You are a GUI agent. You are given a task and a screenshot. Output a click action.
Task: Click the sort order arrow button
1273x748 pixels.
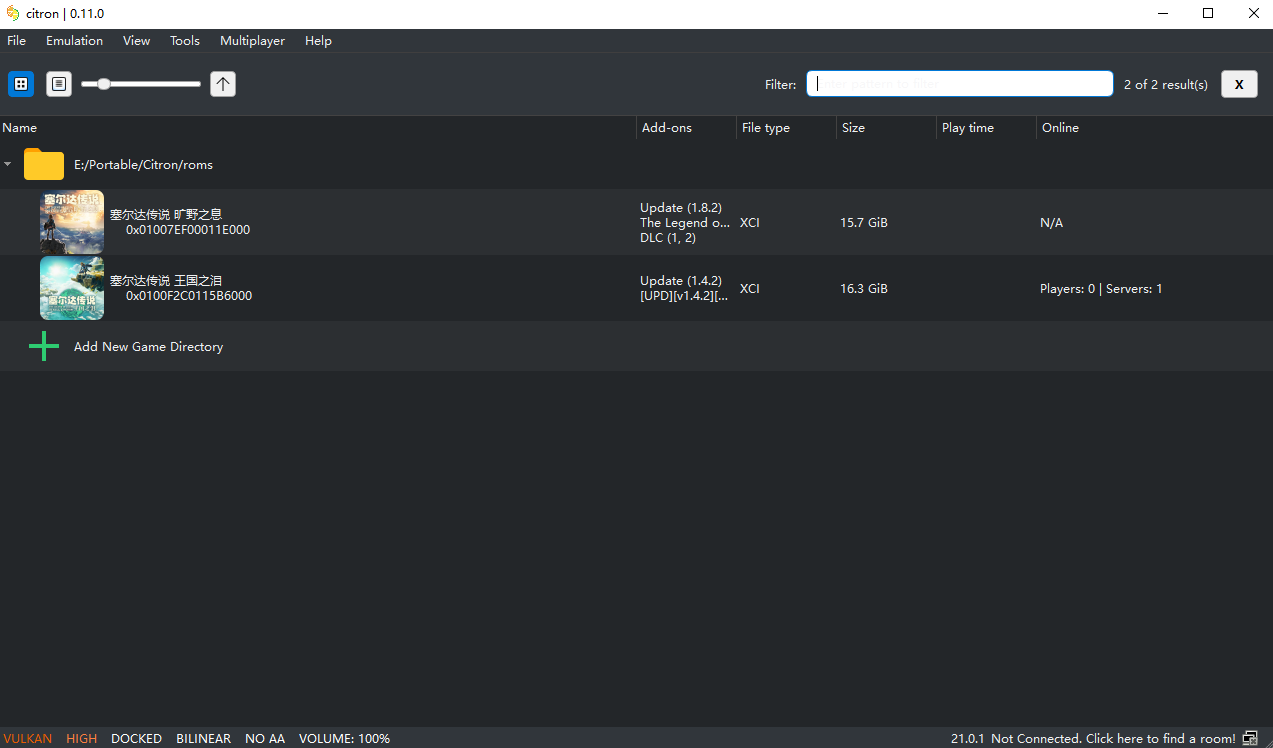(223, 84)
